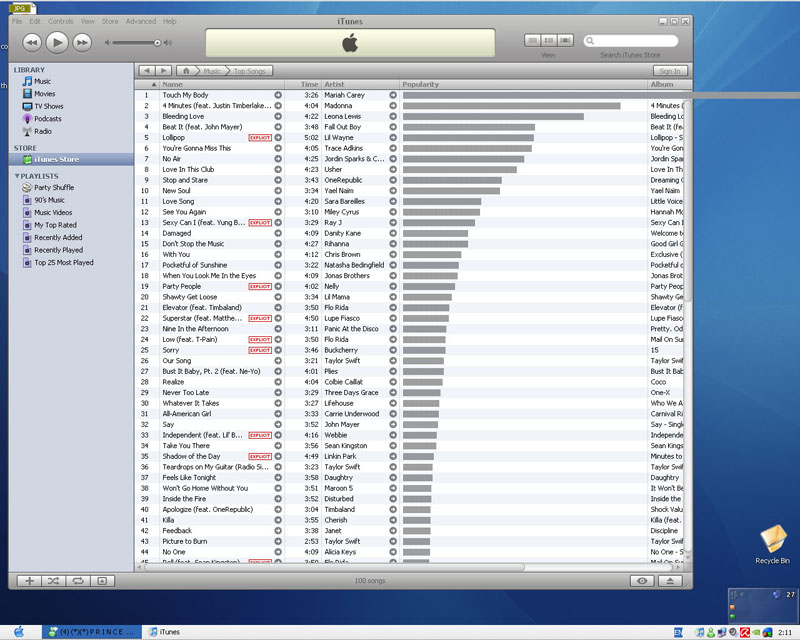Open the File menu
Image resolution: width=800 pixels, height=640 pixels.
pyautogui.click(x=17, y=21)
